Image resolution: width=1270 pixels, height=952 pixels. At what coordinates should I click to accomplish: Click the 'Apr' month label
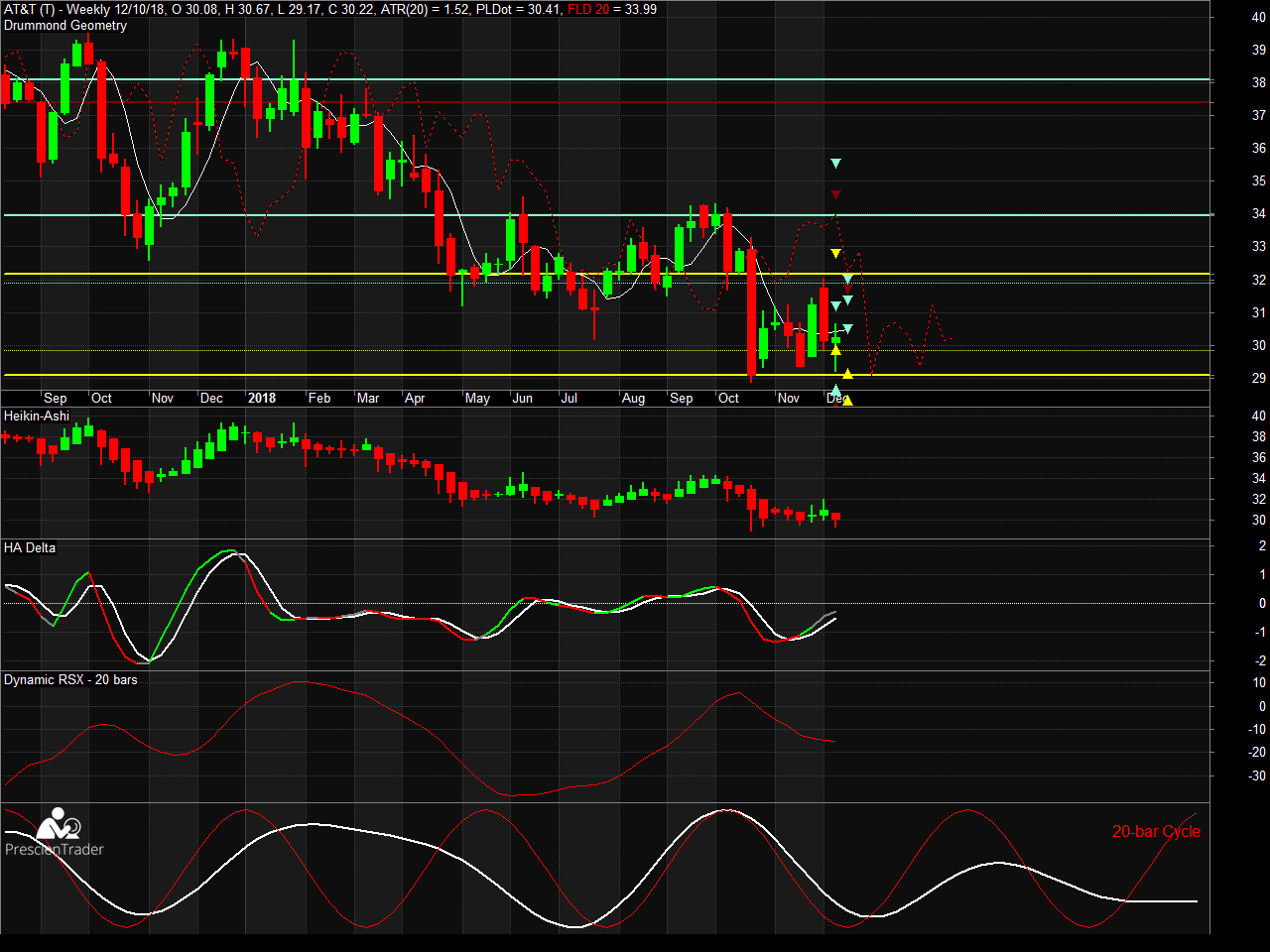click(415, 398)
